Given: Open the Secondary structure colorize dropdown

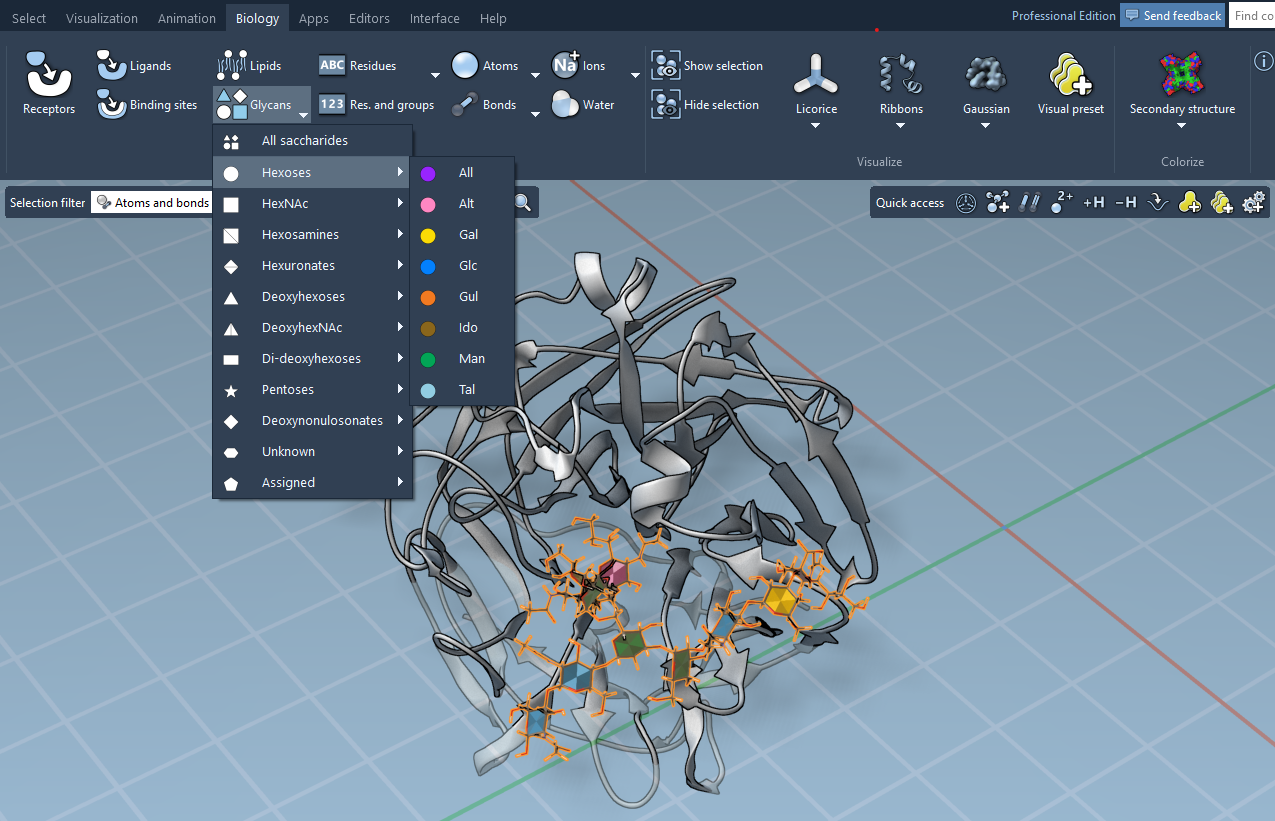Looking at the screenshot, I should [x=1181, y=126].
